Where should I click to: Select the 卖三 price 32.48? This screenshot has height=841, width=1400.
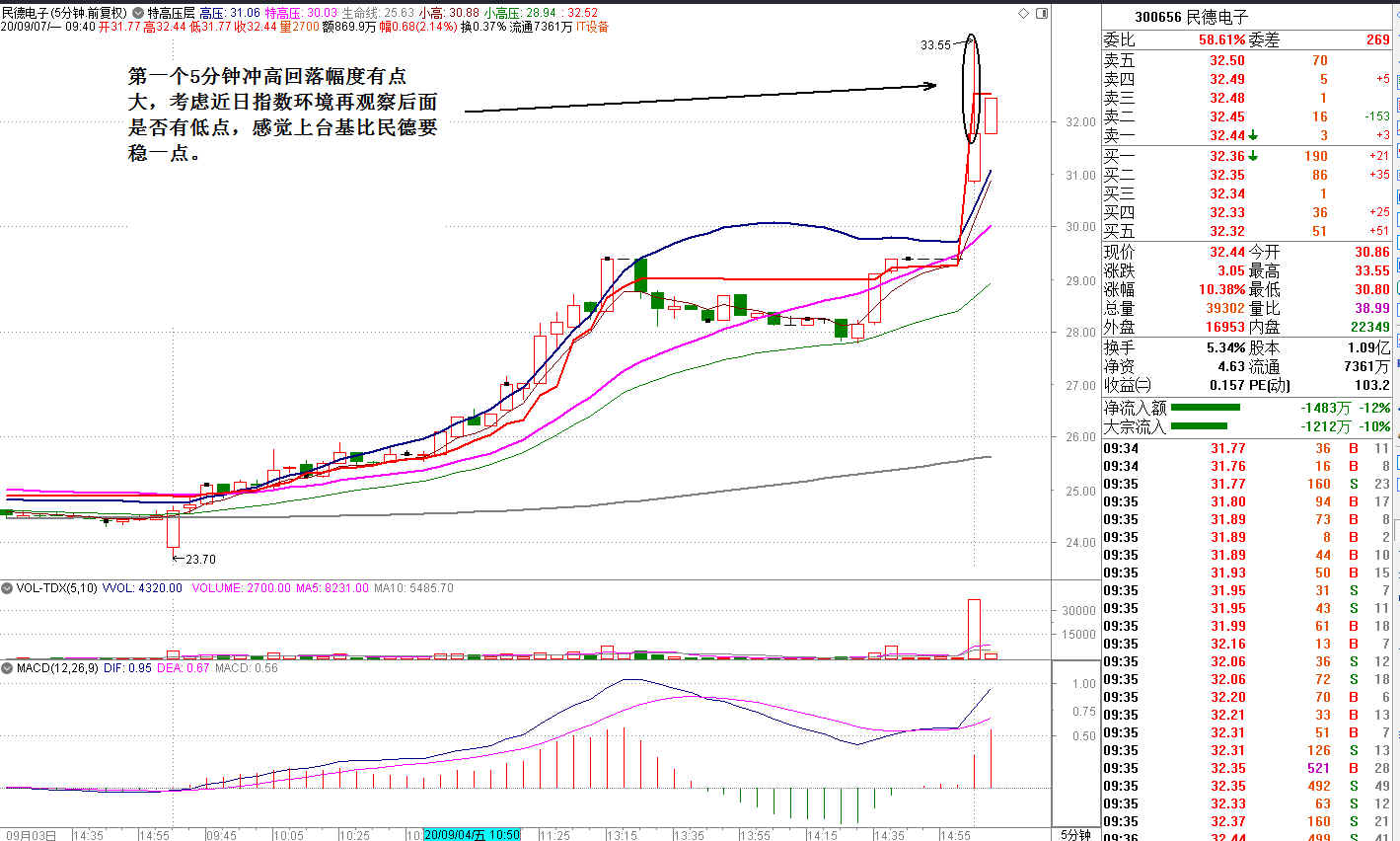click(x=1227, y=98)
